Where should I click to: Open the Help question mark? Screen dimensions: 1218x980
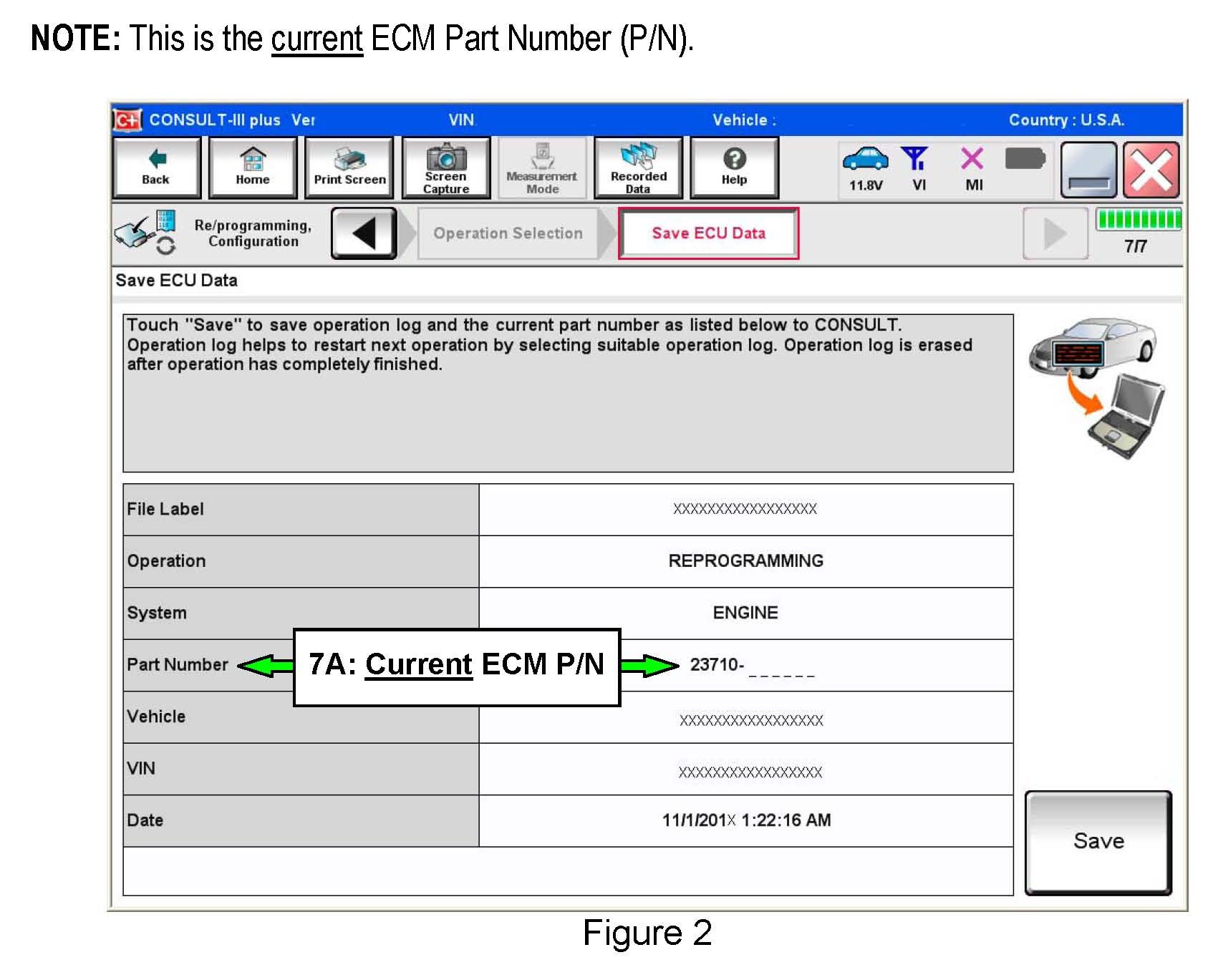pyautogui.click(x=734, y=168)
